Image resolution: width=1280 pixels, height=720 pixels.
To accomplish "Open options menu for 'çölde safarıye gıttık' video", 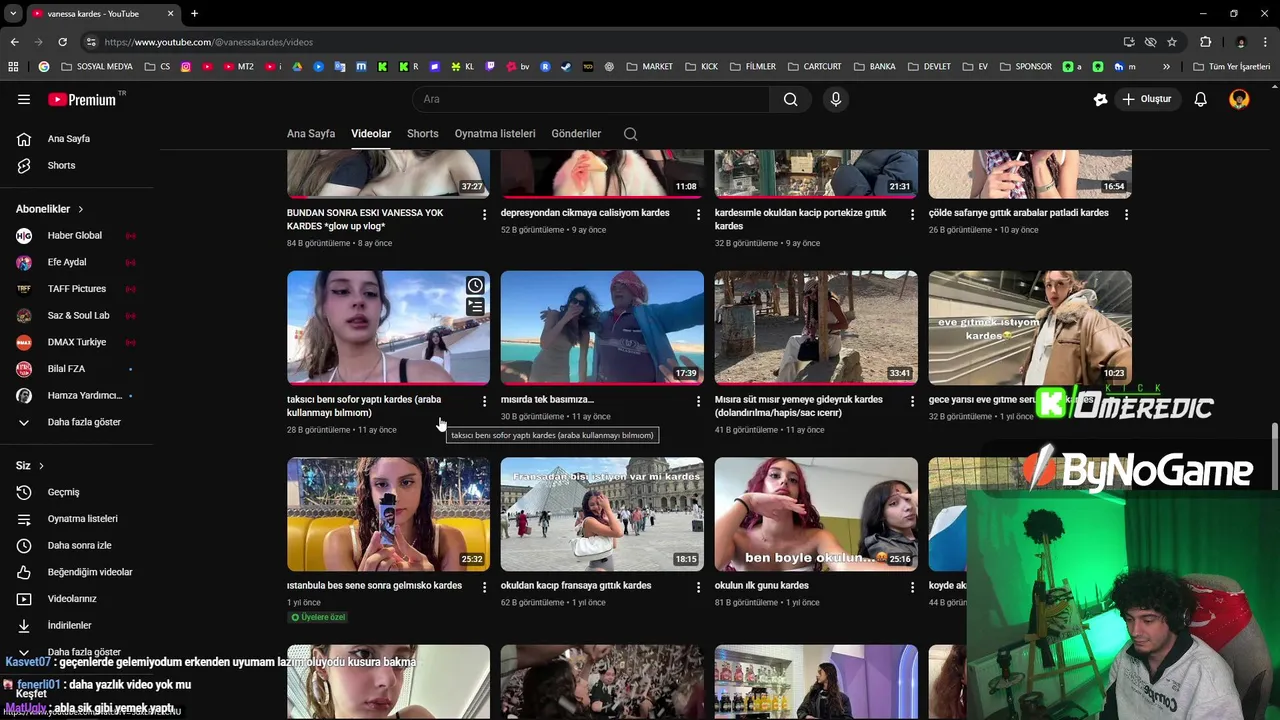I will point(1126,214).
